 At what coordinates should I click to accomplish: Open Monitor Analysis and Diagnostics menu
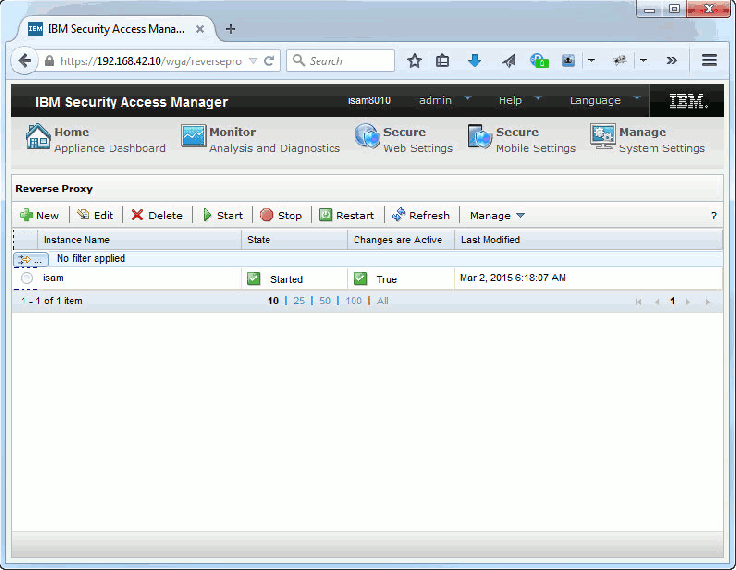[x=260, y=139]
